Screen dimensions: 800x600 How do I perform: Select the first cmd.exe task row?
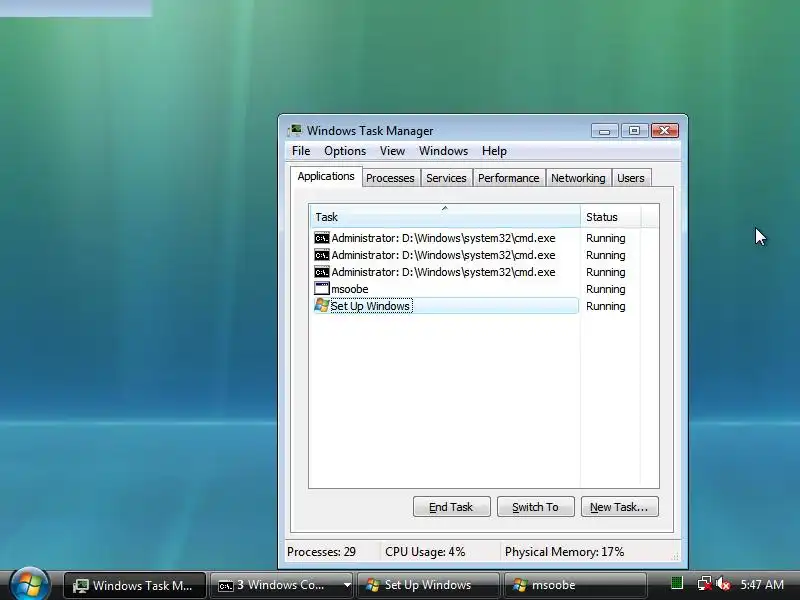click(x=445, y=238)
